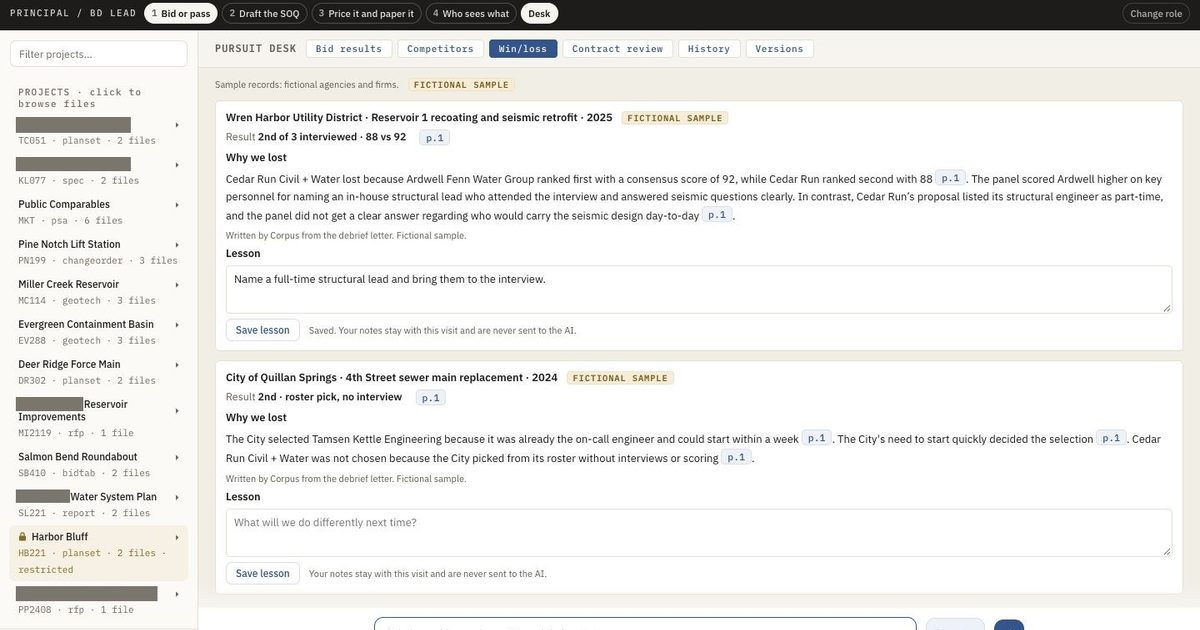1200x630 pixels.
Task: Open the p.1 citation after "seismic design day-to-day"
Action: pyautogui.click(x=717, y=215)
